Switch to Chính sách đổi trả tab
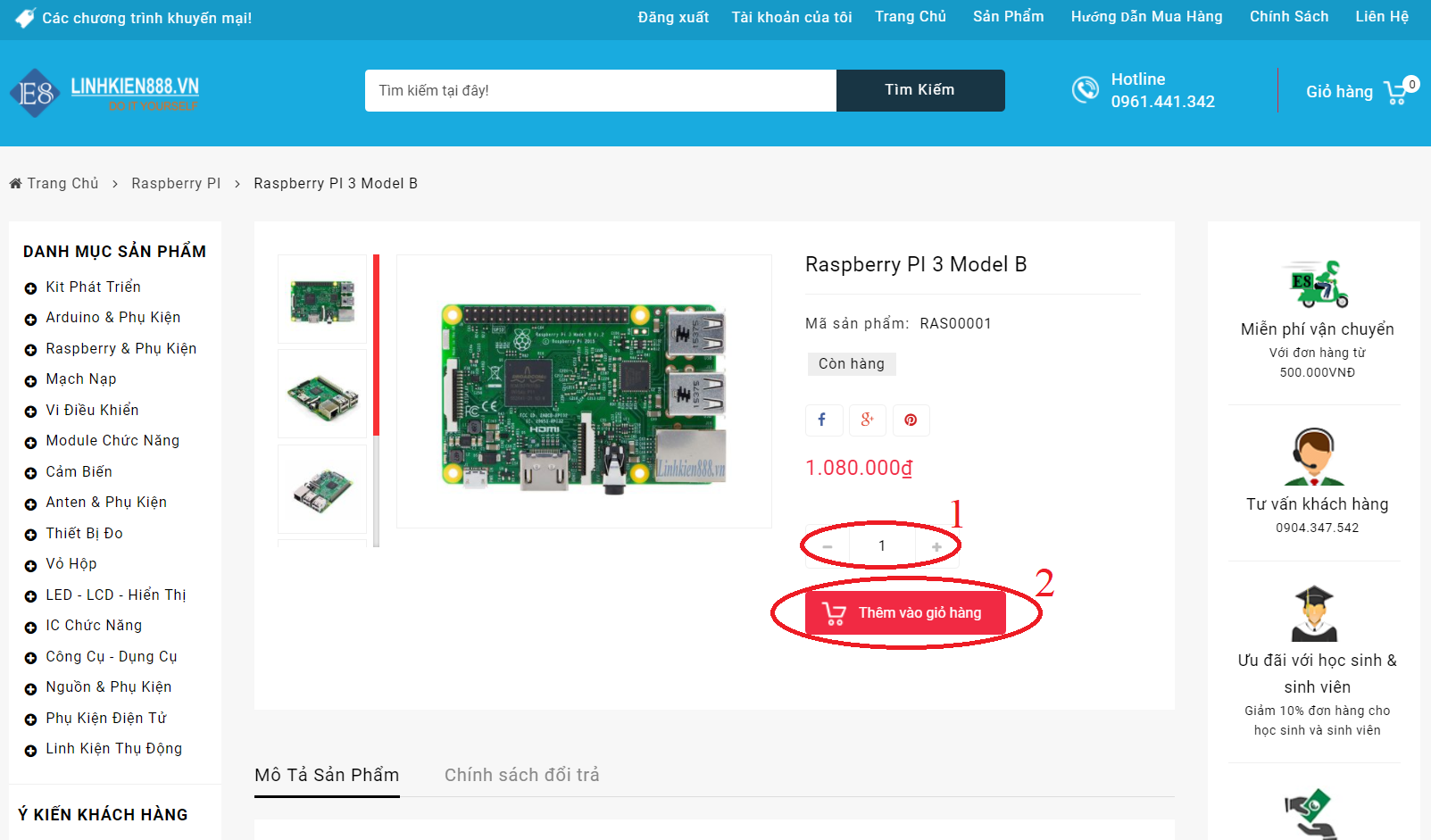The height and width of the screenshot is (840, 1431). click(522, 775)
